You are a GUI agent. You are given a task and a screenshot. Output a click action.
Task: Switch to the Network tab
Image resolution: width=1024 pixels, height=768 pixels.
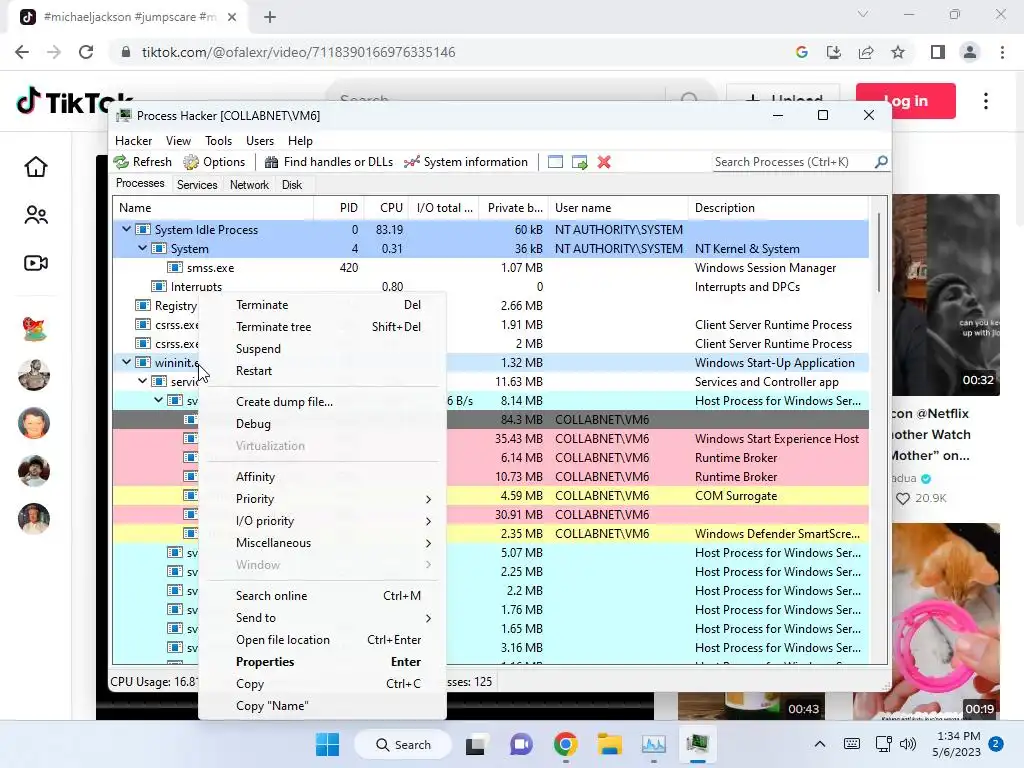click(x=249, y=185)
